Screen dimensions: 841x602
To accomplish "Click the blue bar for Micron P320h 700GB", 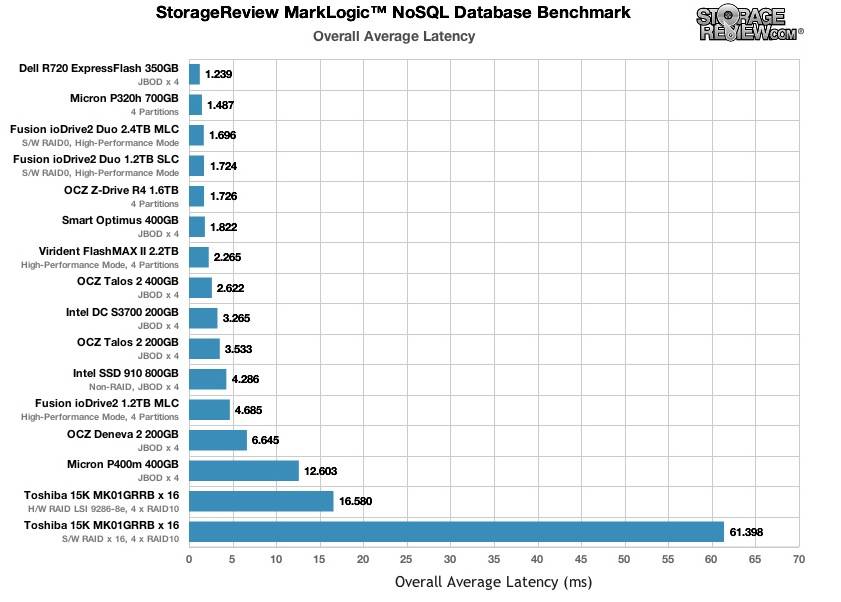I will pos(195,105).
